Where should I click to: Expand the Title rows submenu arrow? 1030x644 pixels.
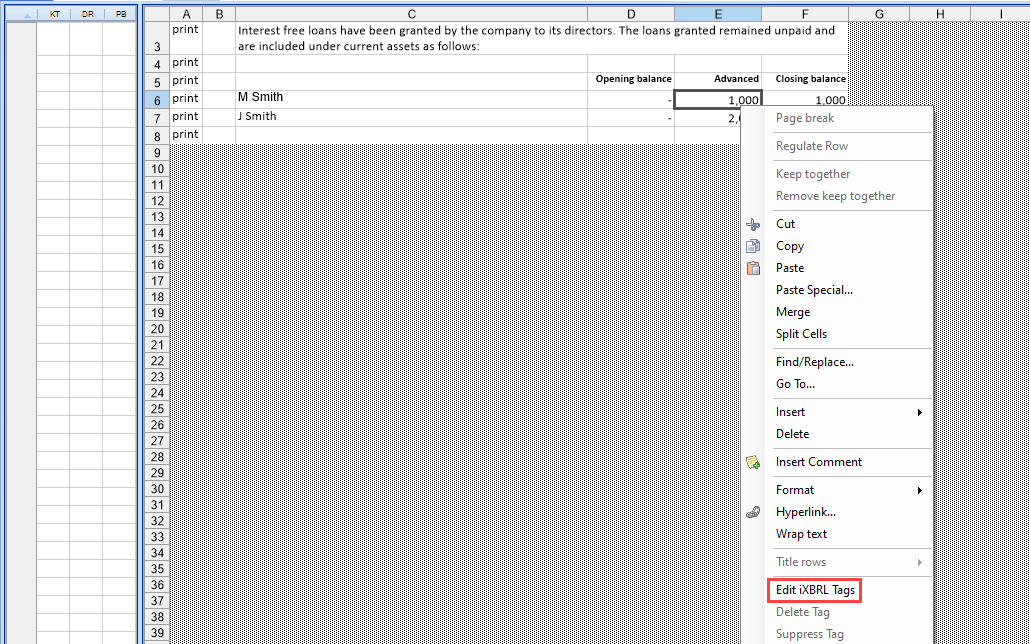[x=920, y=563]
